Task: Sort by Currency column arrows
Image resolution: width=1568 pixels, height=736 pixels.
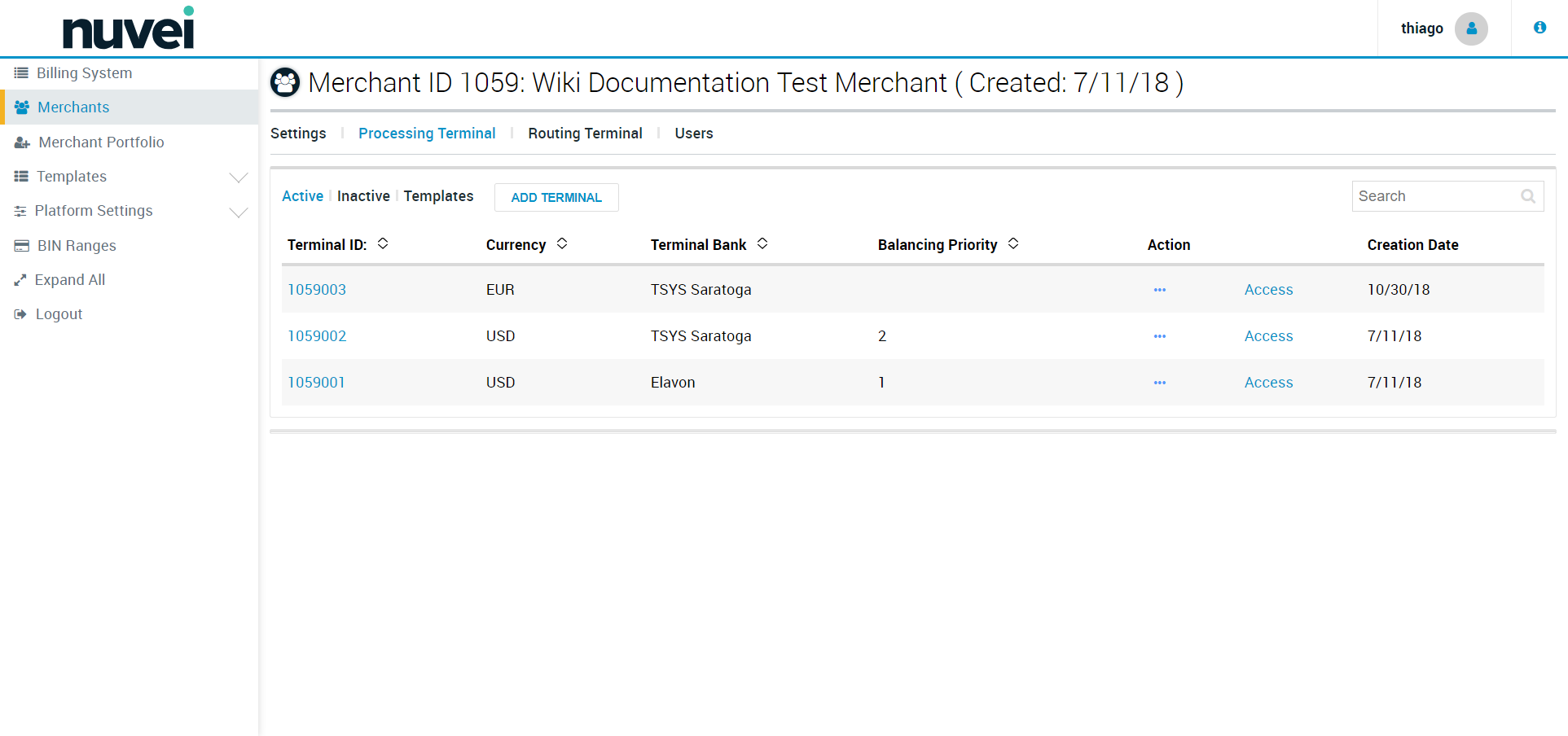Action: [x=562, y=244]
